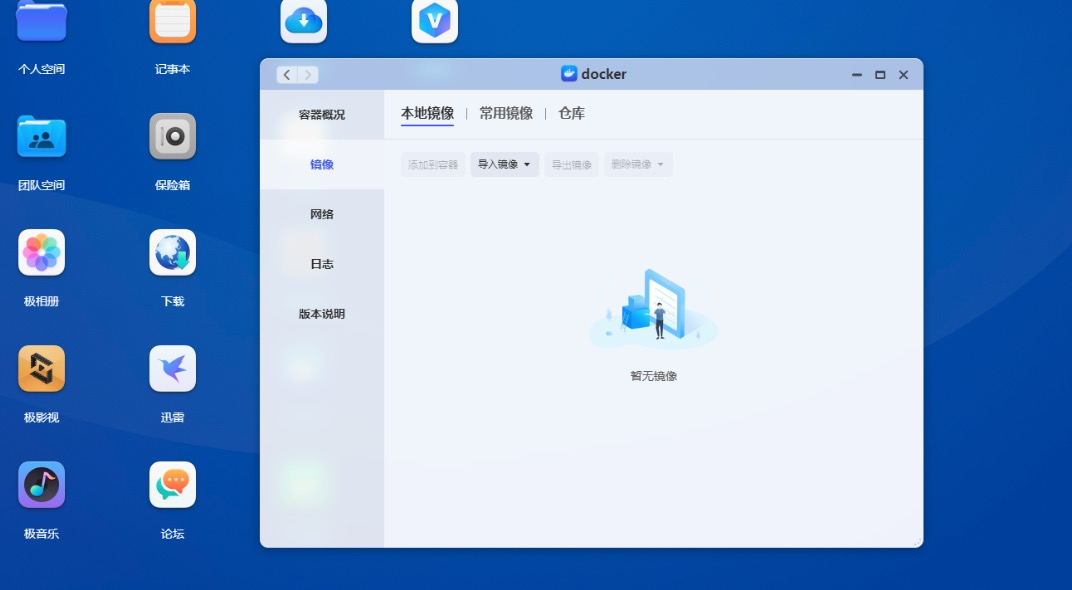This screenshot has height=590, width=1072.
Task: Open 版本说明 release notes
Action: pos(322,314)
